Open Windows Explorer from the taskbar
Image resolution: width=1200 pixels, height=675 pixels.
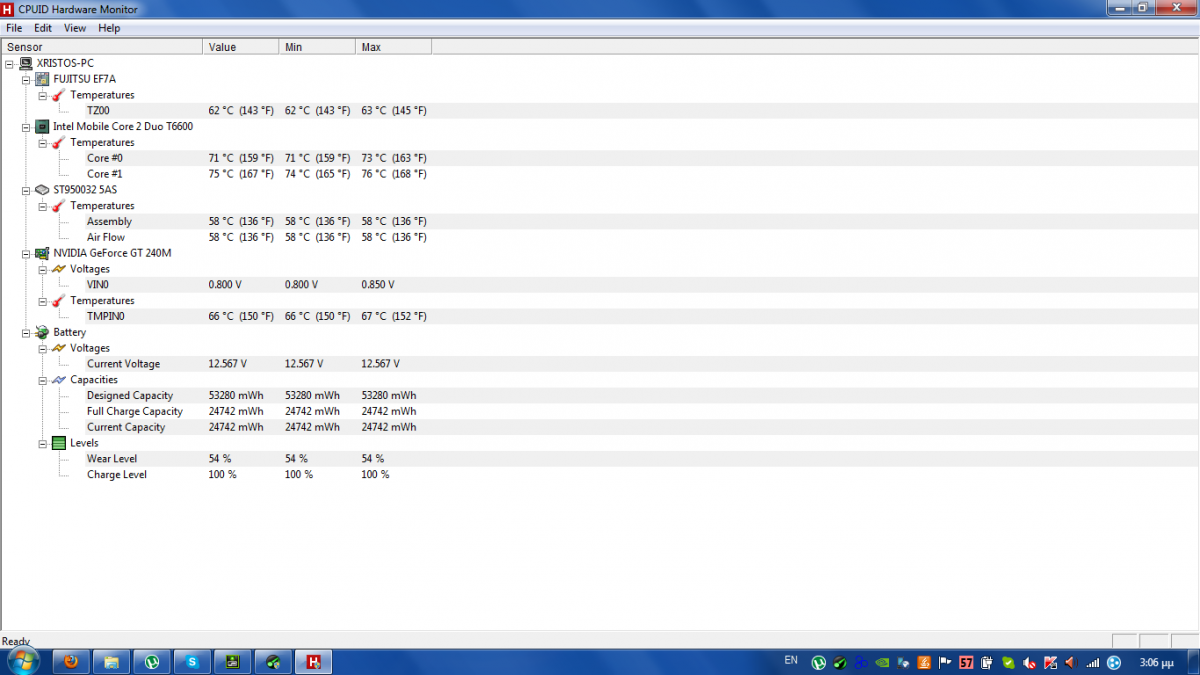112,661
